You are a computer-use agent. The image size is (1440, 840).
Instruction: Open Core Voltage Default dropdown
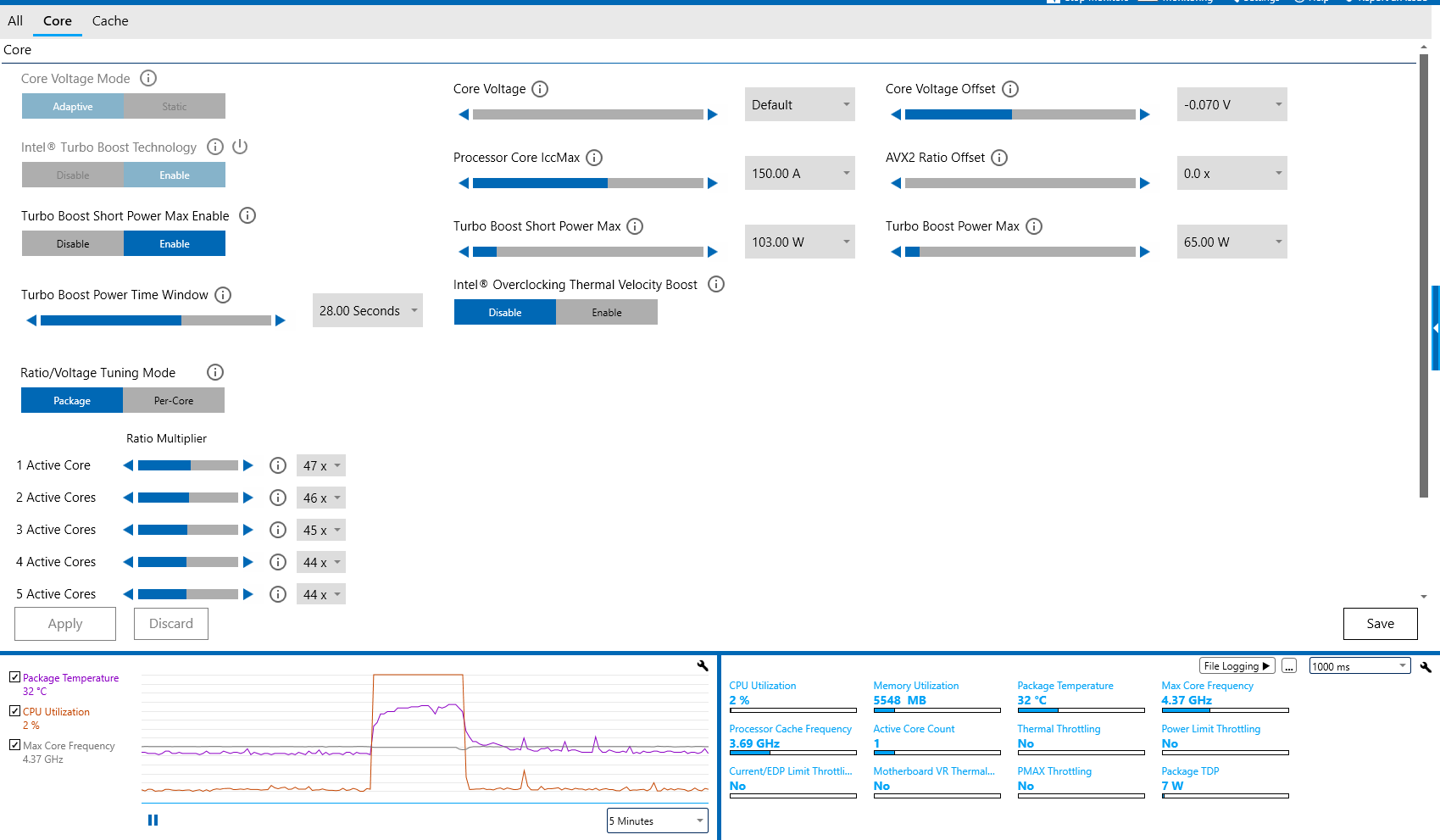point(800,104)
